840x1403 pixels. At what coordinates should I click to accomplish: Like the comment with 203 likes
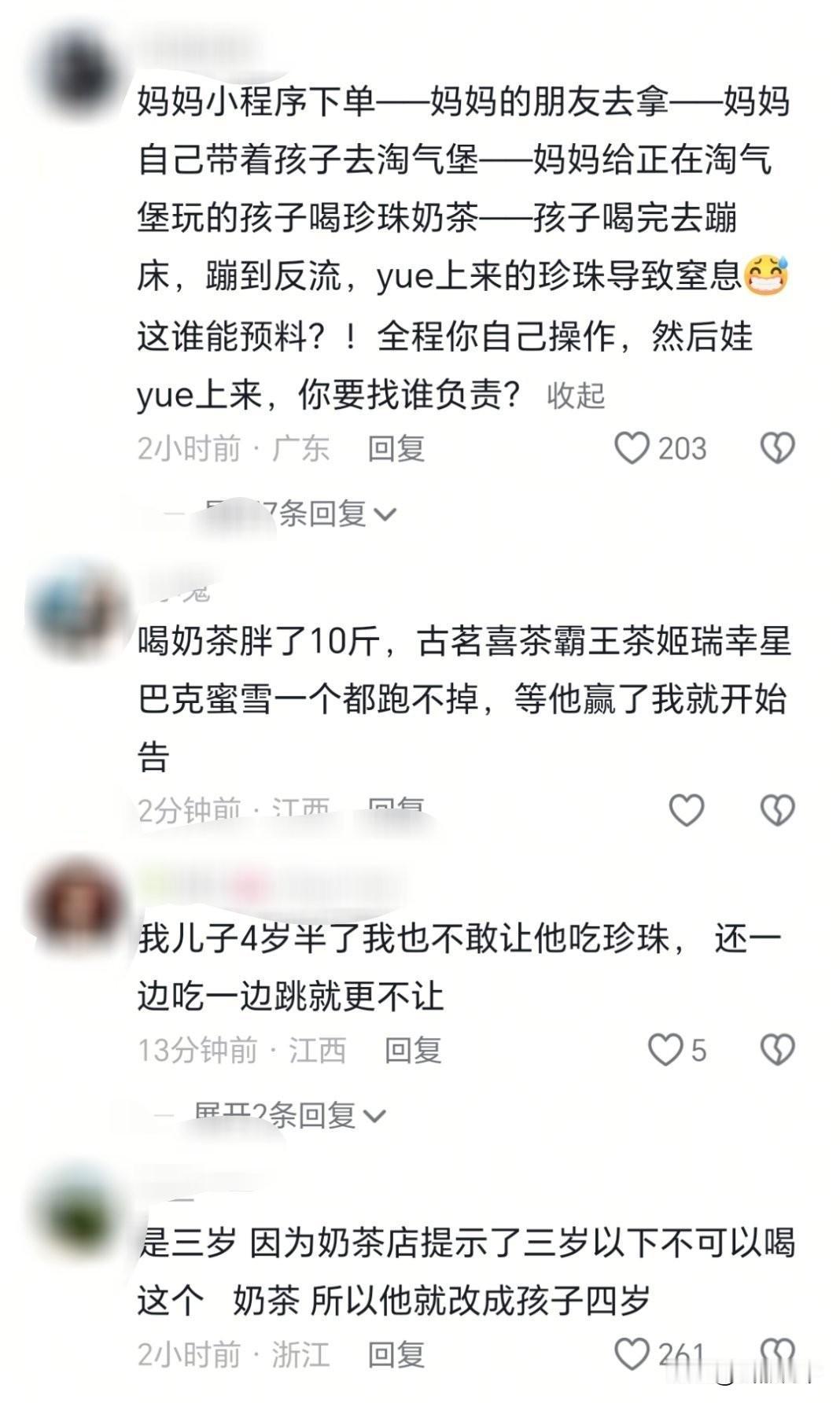(632, 448)
